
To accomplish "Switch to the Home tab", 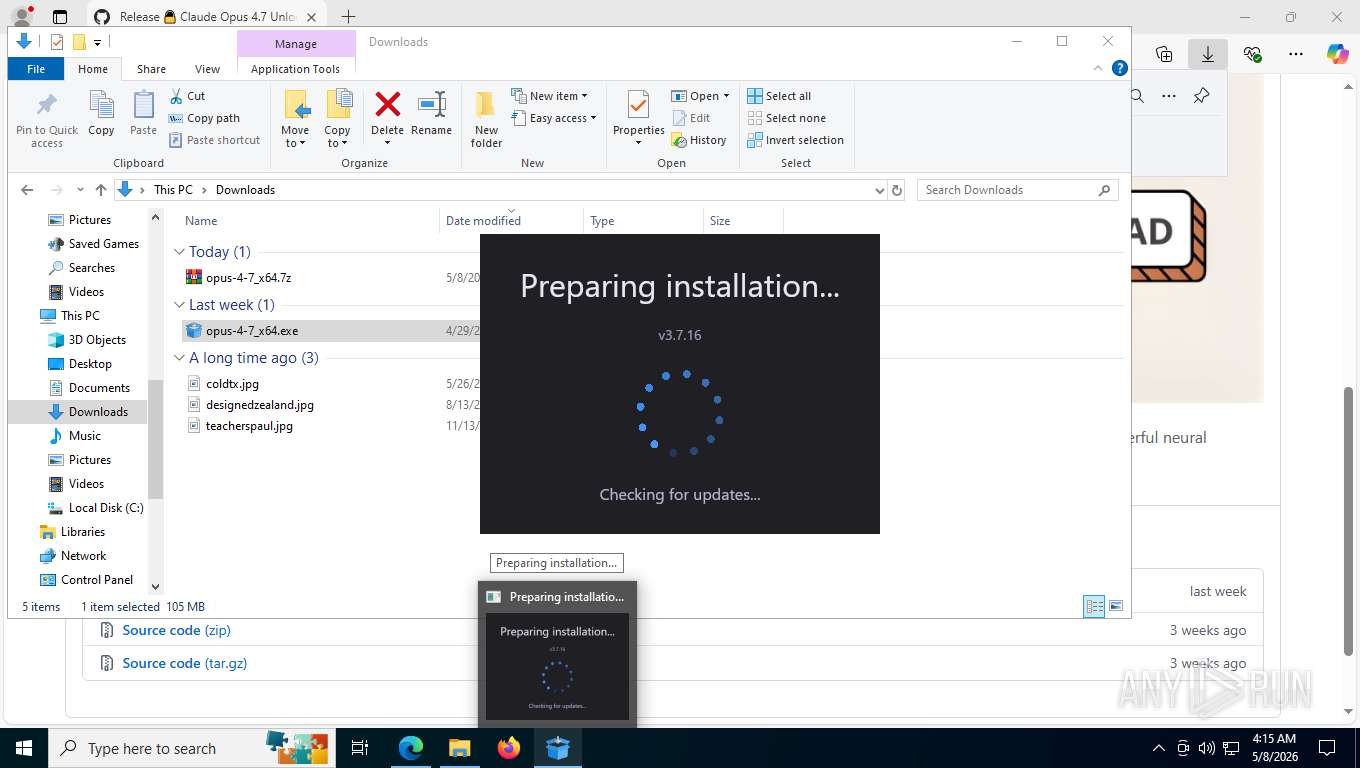I will point(93,69).
